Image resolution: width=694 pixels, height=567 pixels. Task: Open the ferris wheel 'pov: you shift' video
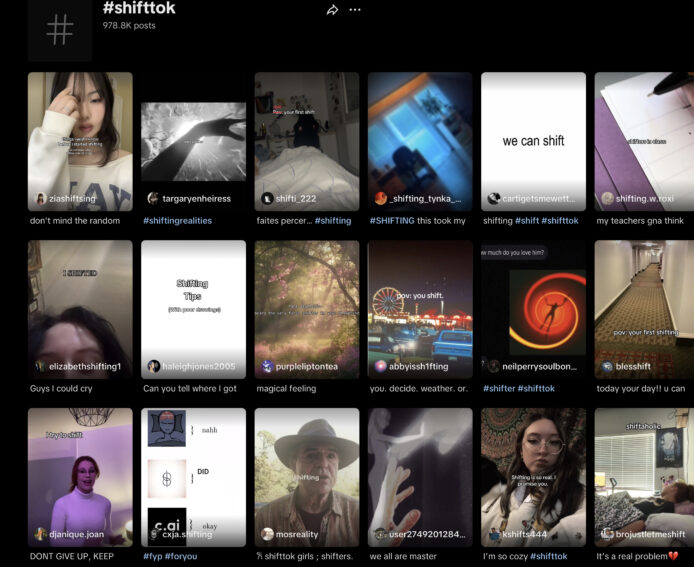click(x=420, y=300)
